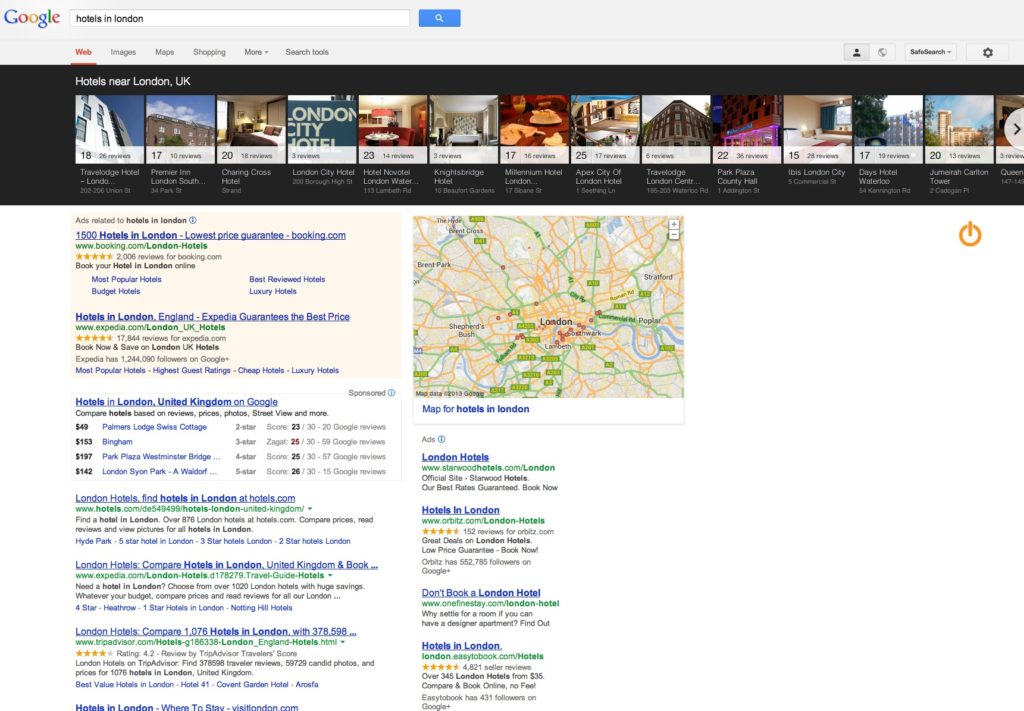The height and width of the screenshot is (711, 1024).
Task: Open the settings gear icon
Action: pos(987,52)
